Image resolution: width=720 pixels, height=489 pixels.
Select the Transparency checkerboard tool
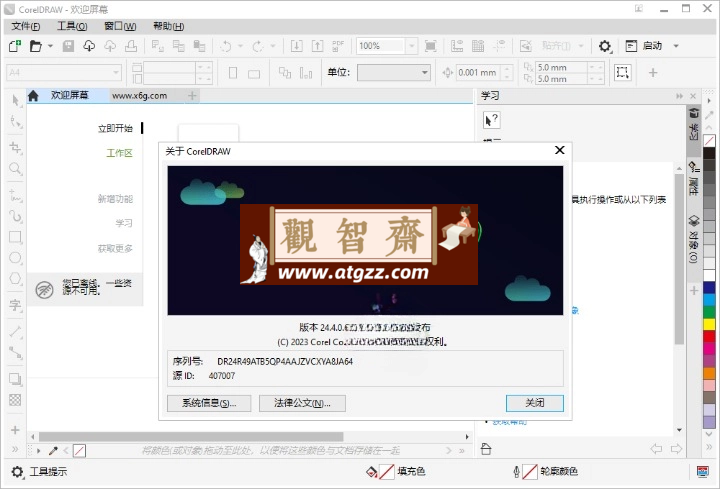coord(15,400)
